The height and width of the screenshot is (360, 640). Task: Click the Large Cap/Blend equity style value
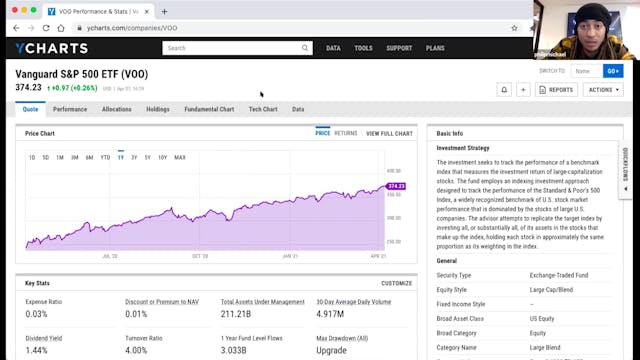click(551, 290)
